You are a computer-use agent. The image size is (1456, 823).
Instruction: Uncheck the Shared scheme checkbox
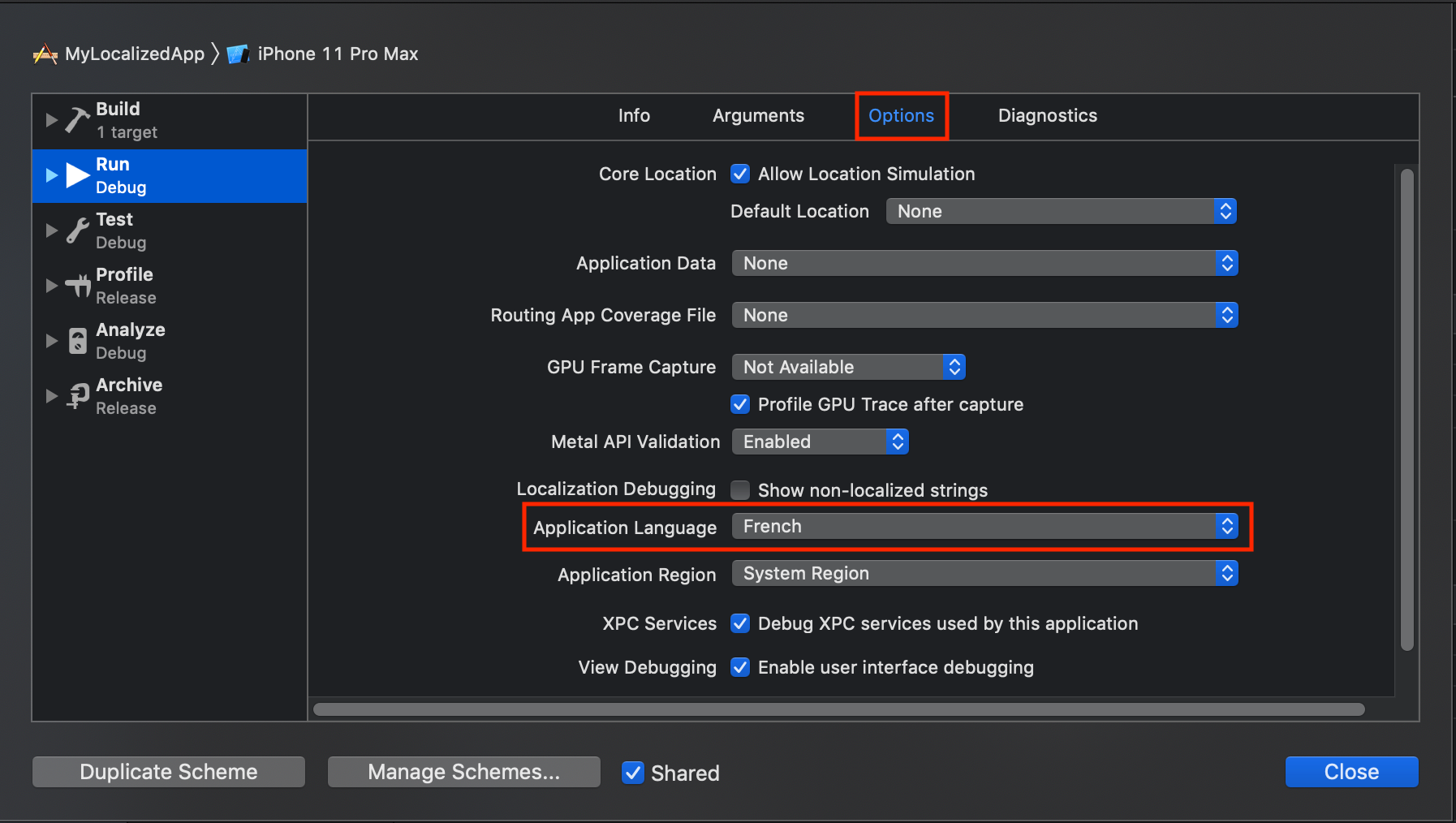click(633, 773)
